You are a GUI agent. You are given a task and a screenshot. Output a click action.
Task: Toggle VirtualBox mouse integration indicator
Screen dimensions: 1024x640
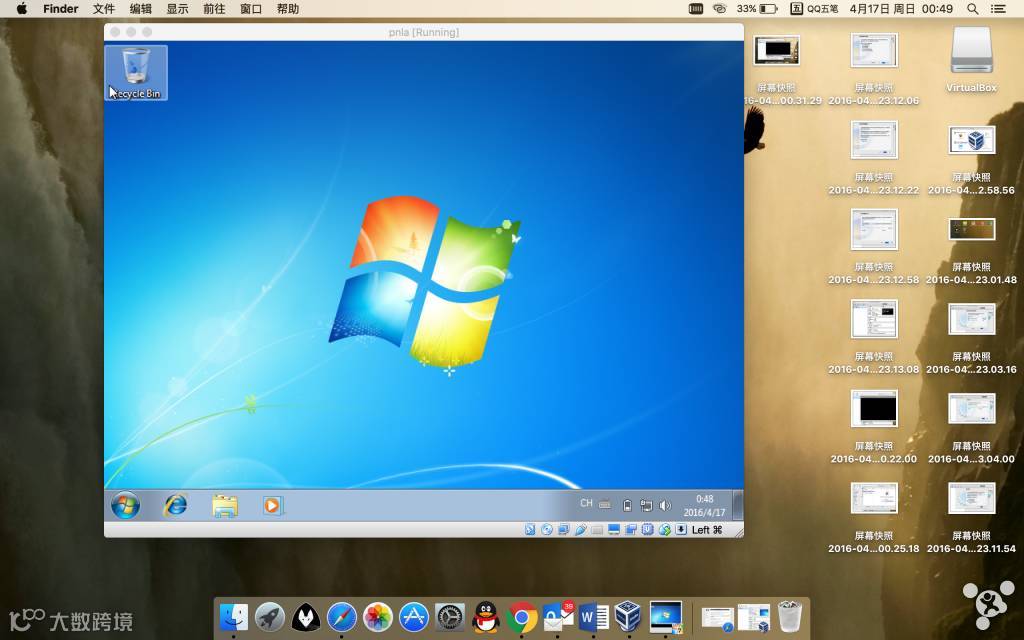point(664,530)
